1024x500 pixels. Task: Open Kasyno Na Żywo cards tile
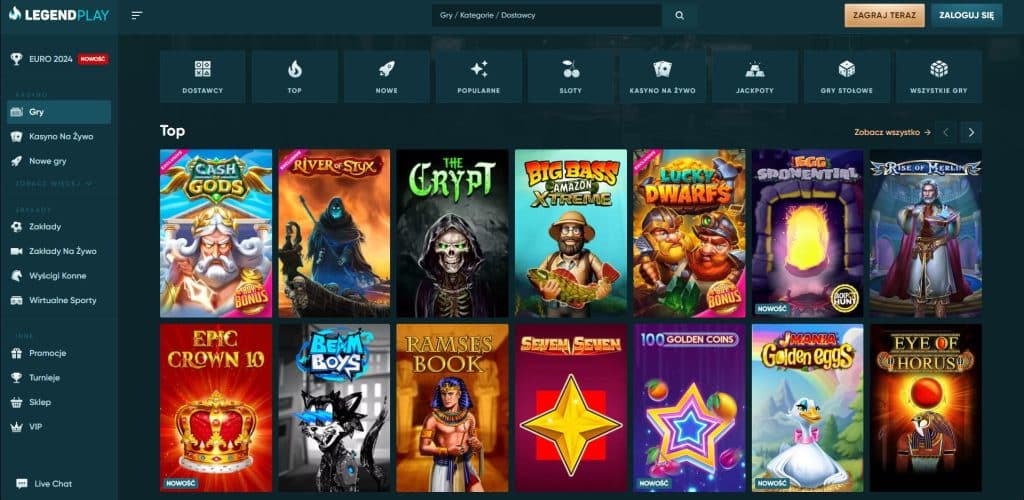point(662,77)
